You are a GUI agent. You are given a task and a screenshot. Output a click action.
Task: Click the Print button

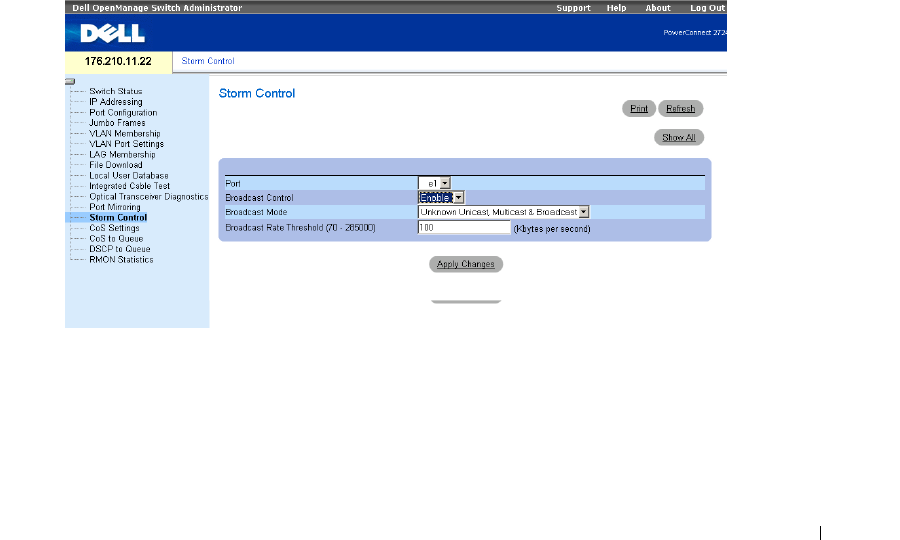639,108
